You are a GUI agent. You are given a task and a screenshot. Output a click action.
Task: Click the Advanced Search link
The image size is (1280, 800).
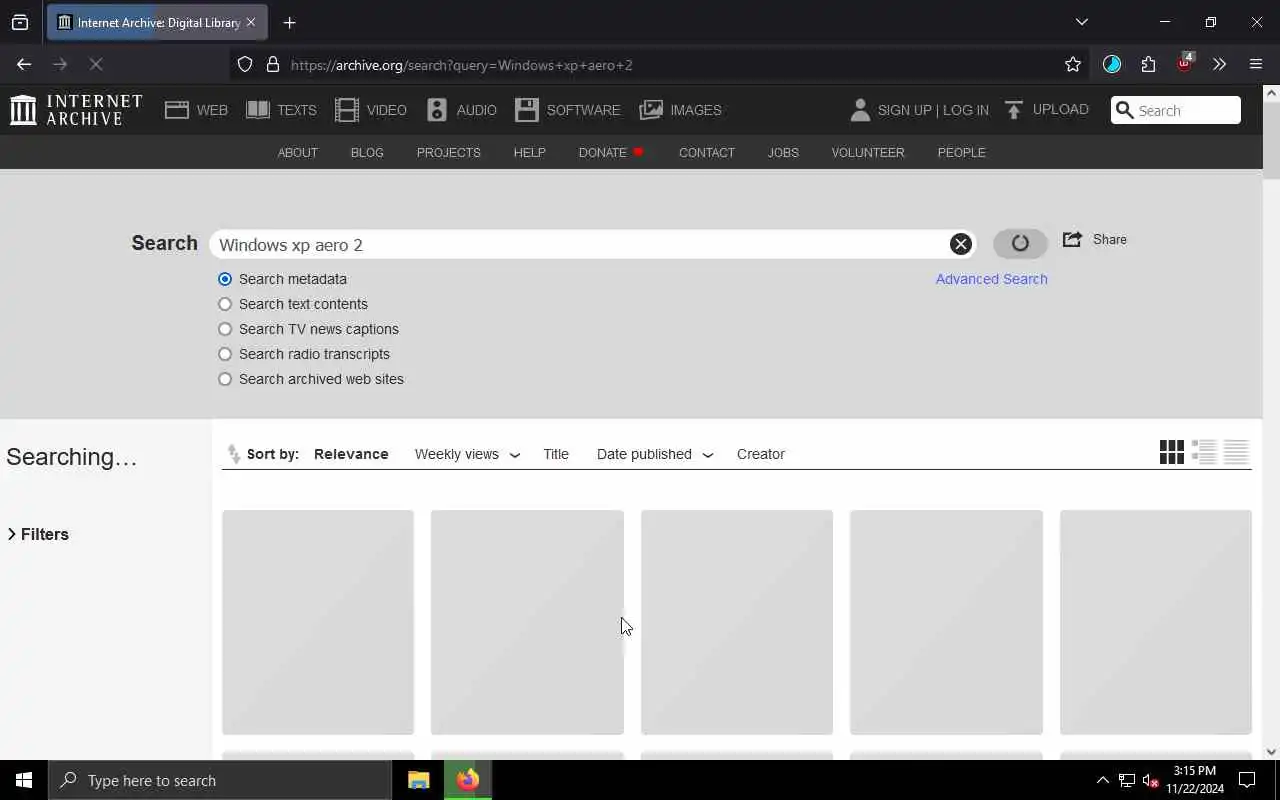click(x=991, y=279)
